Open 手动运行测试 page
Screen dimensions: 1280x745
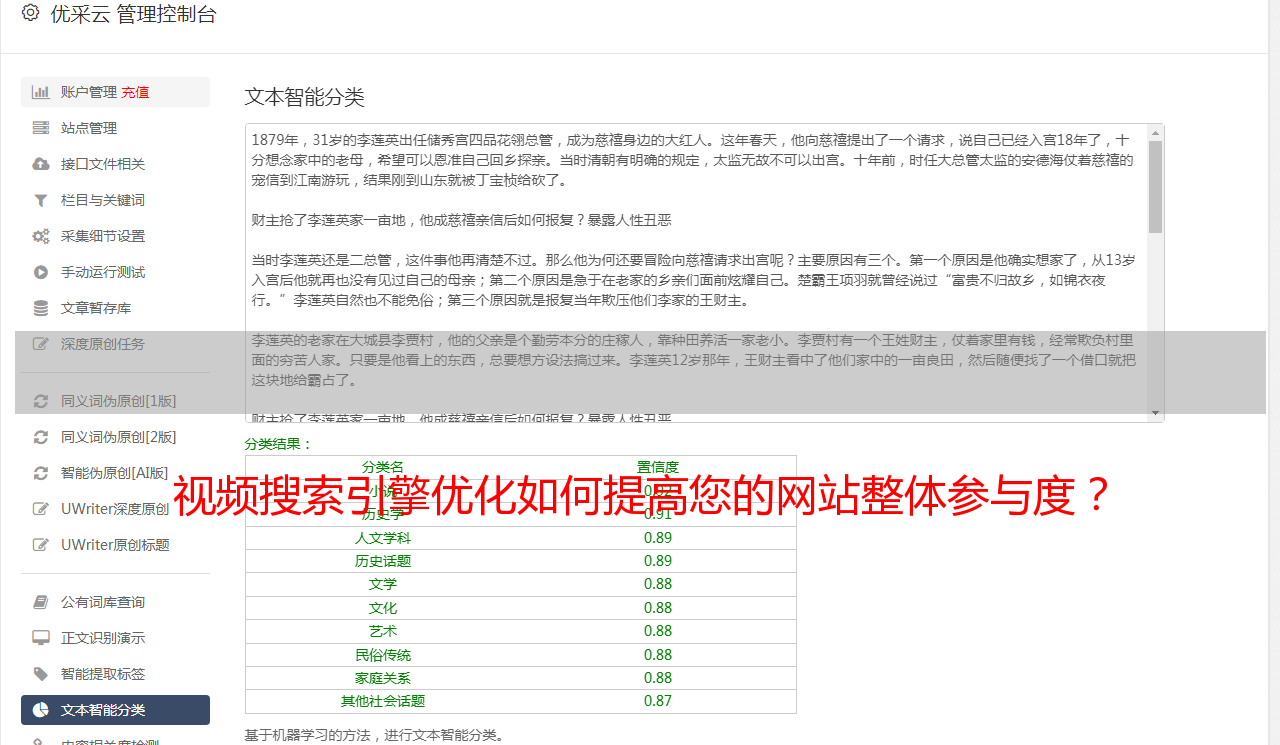click(115, 272)
